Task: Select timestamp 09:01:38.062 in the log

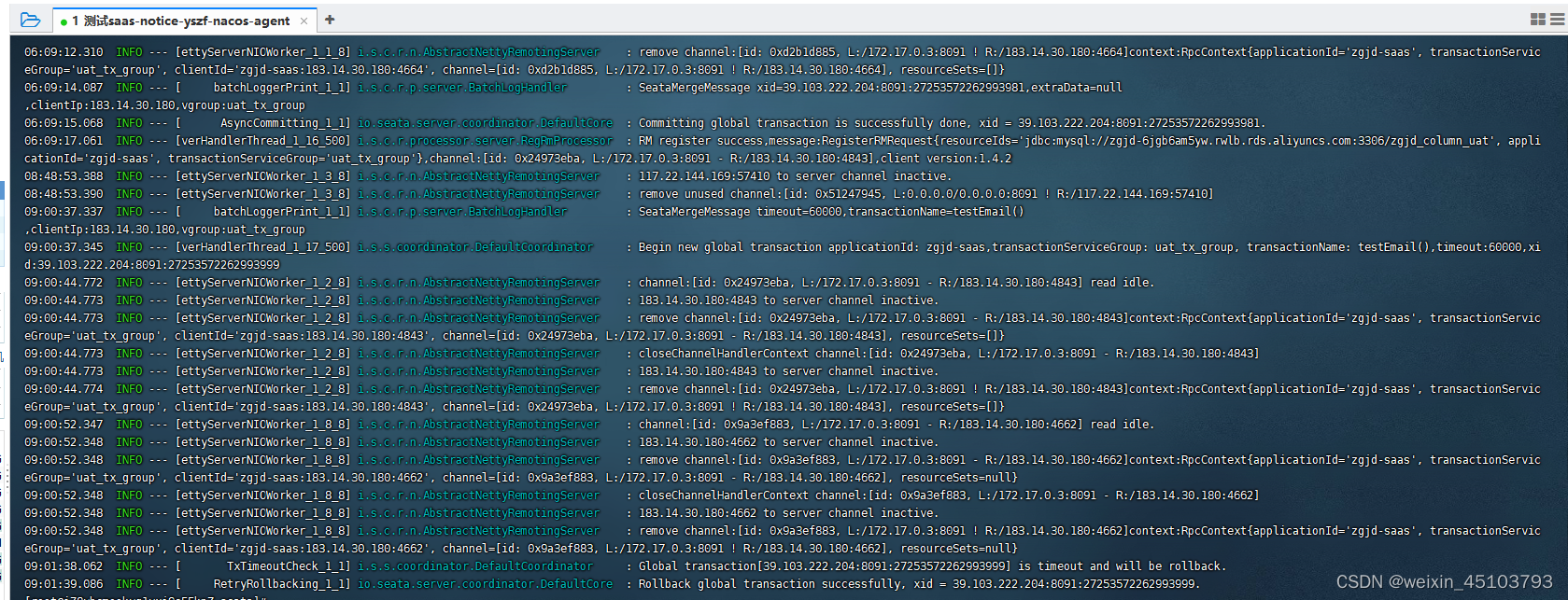Action: click(64, 566)
